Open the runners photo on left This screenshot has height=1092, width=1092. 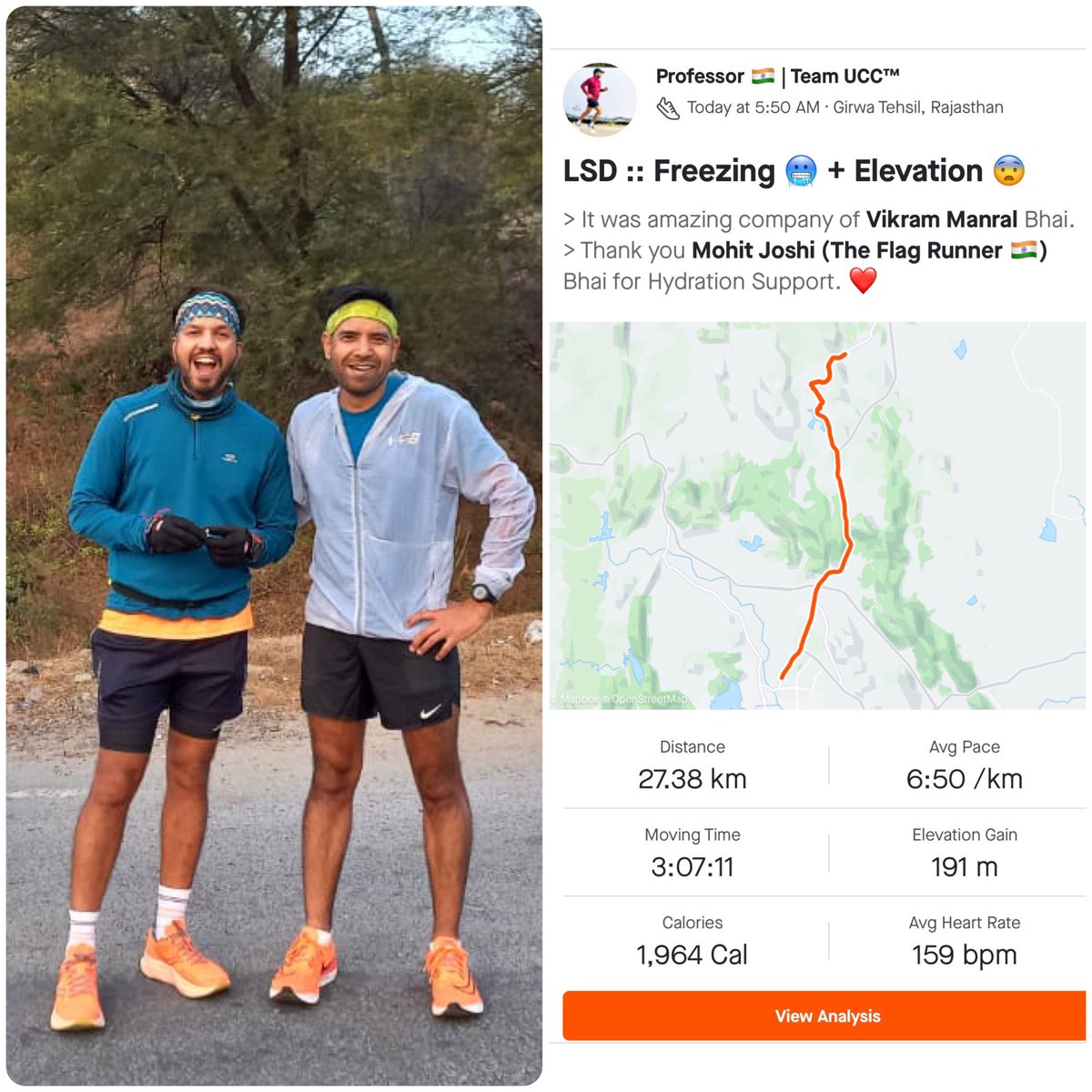pos(275,546)
